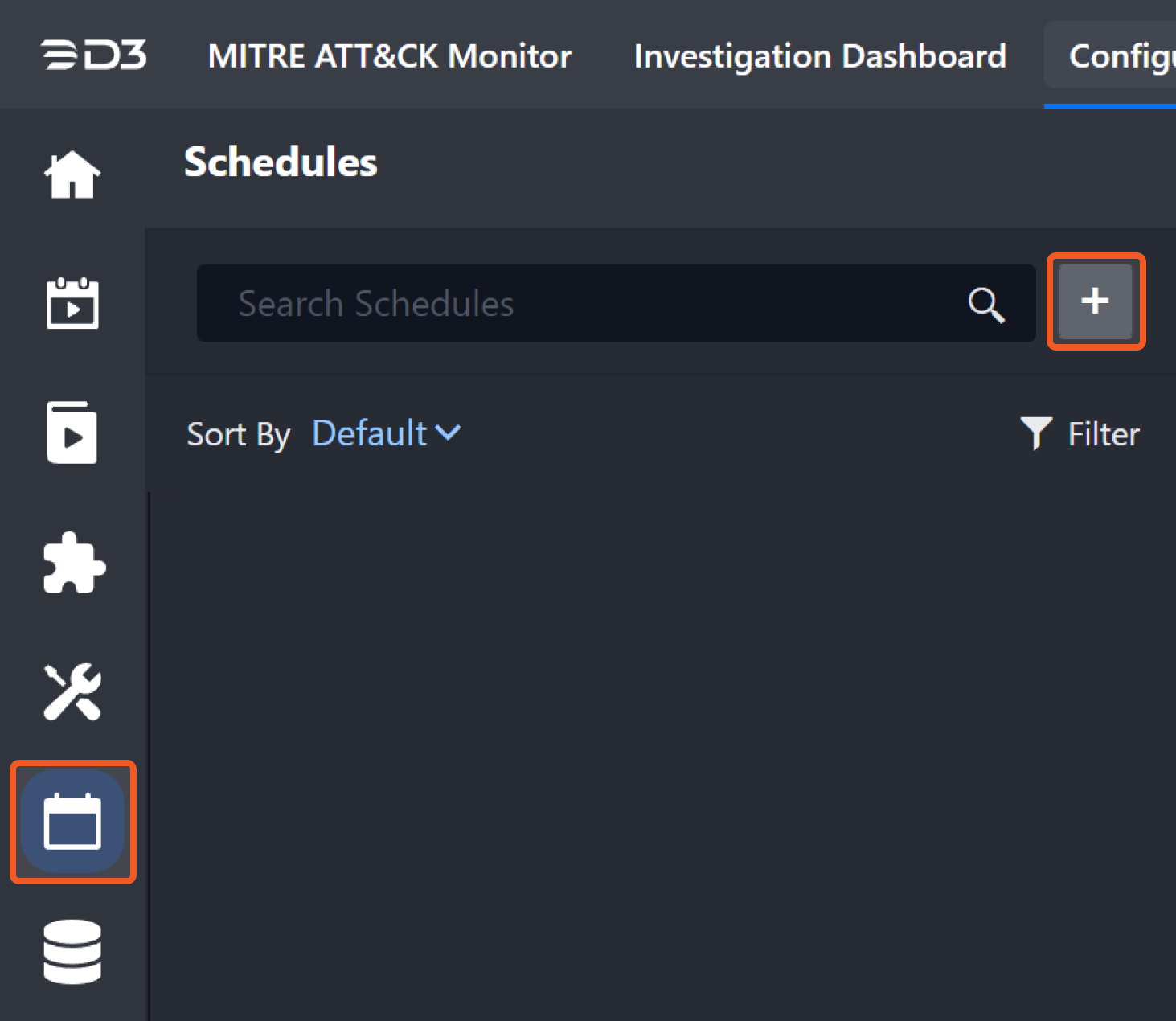Focus the Search Schedules input field
The image size is (1176, 1021).
coord(579,304)
